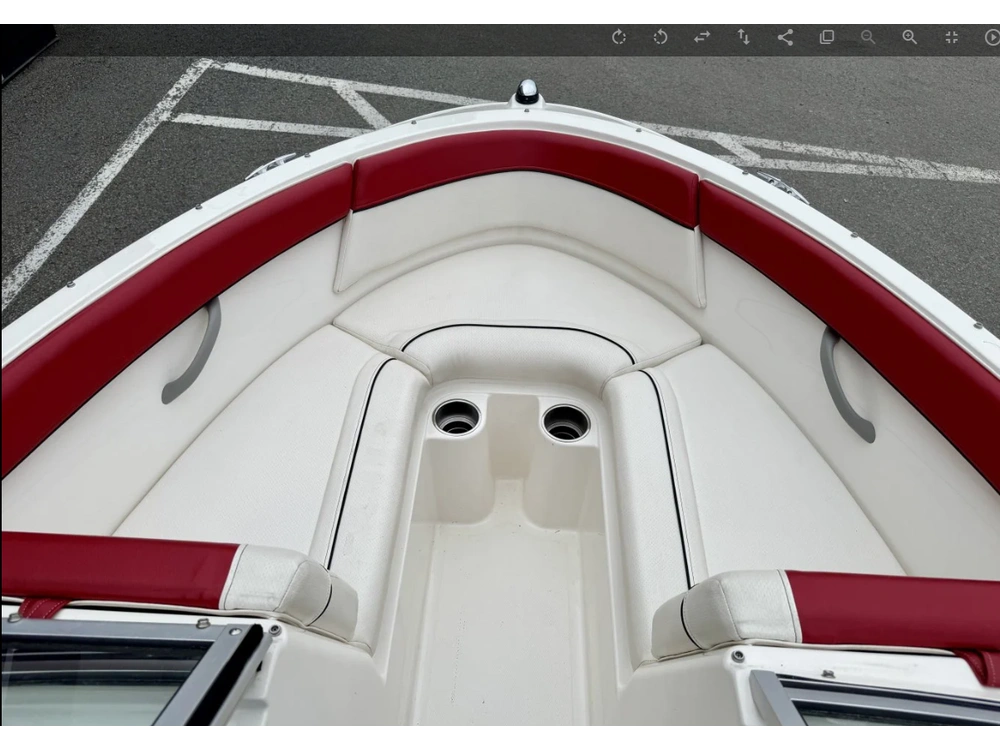
Task: Start the image slideshow
Action: (991, 37)
